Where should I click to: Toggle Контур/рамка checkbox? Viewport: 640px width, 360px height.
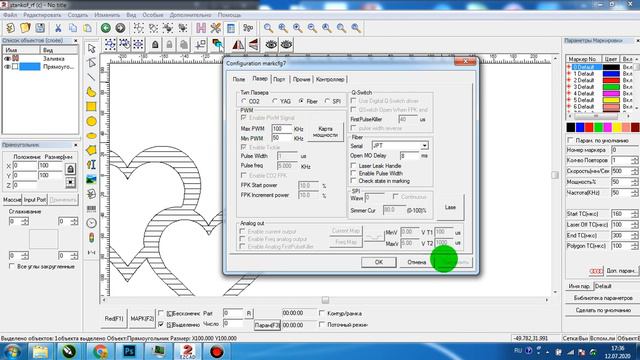pyautogui.click(x=322, y=313)
